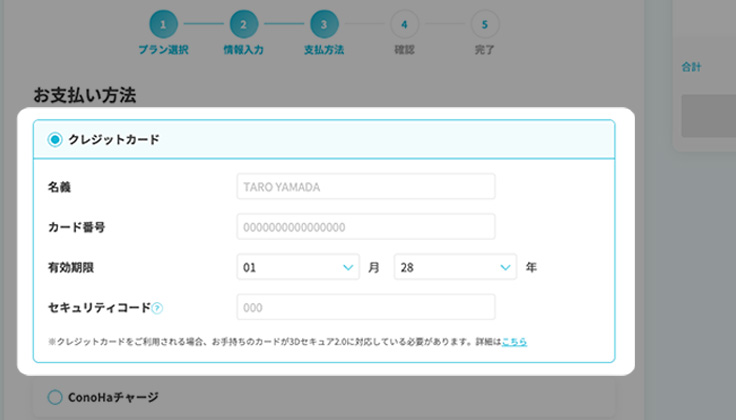736x420 pixels.
Task: Open the expiry month dropdown showing 01
Action: tap(298, 267)
